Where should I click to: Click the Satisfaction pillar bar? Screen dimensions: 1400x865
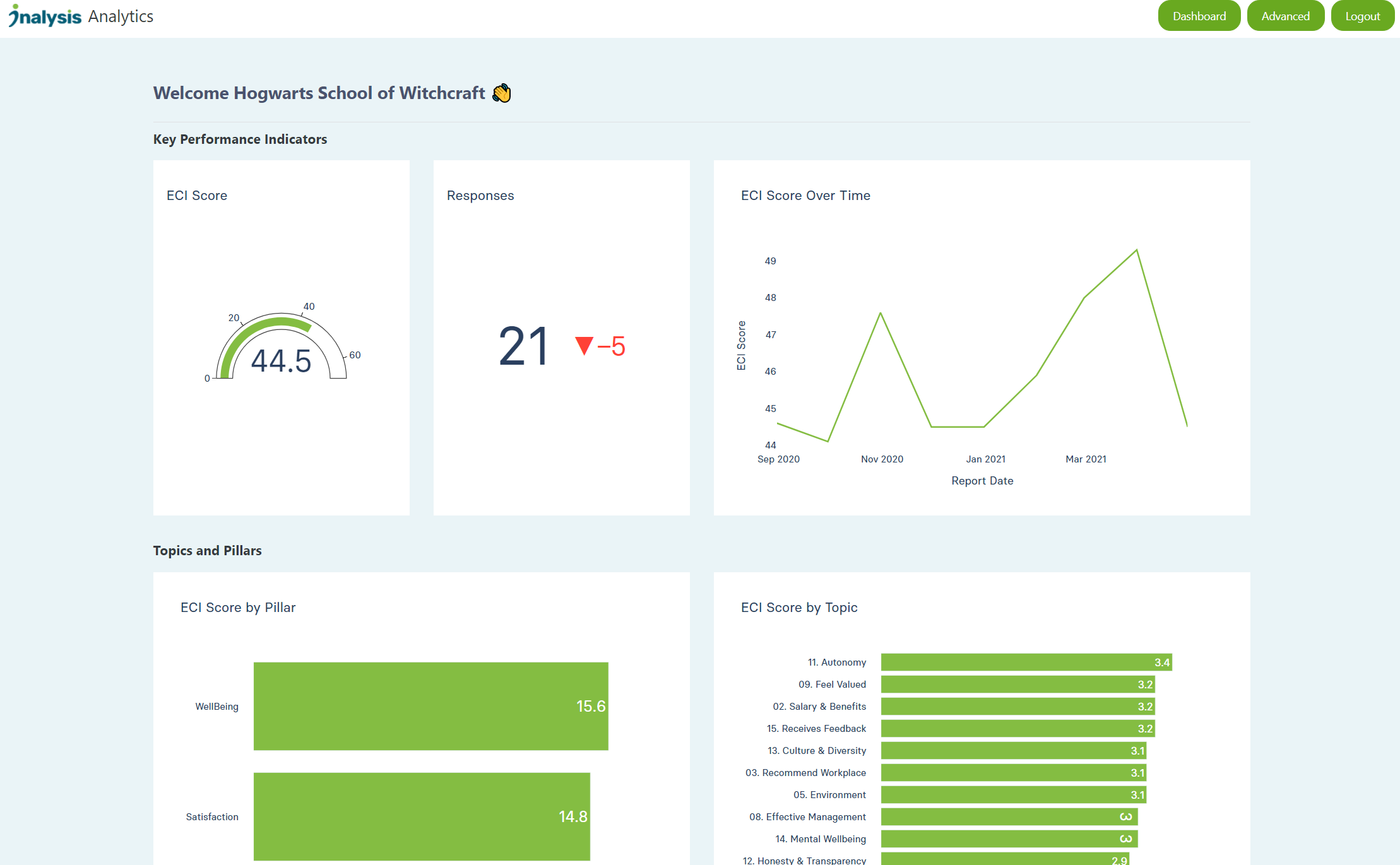pyautogui.click(x=422, y=816)
